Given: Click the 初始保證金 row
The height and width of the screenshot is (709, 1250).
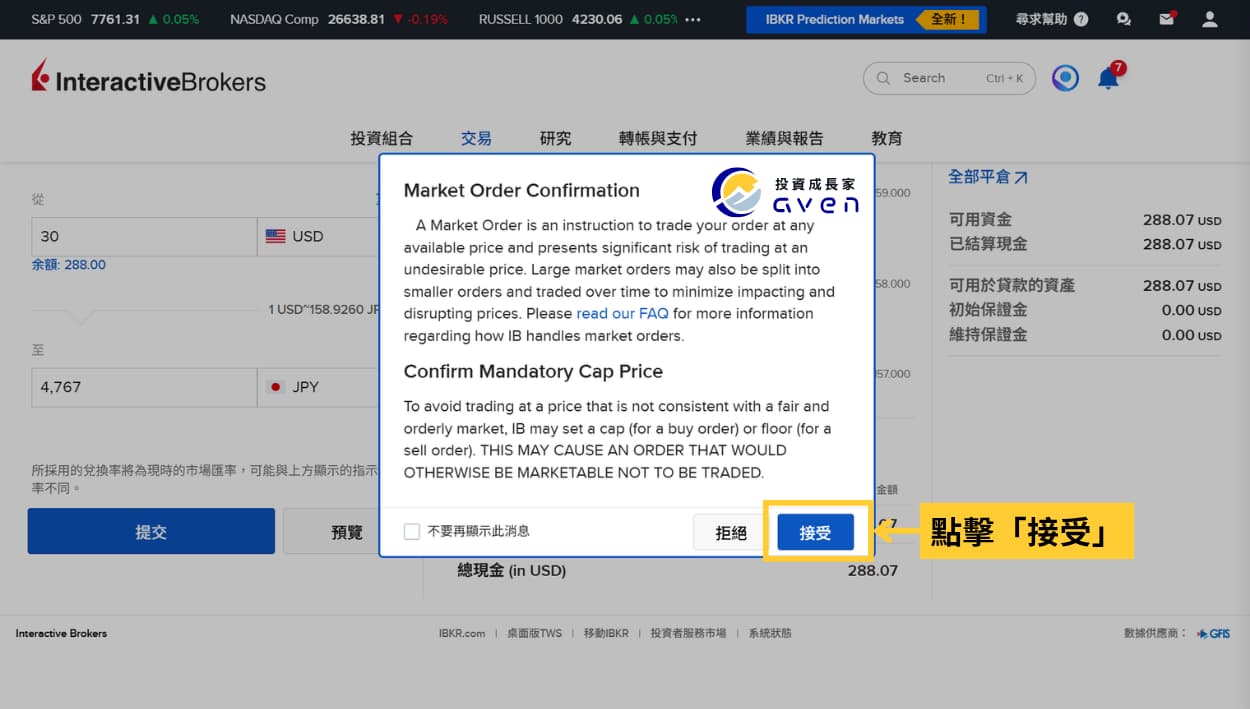Looking at the screenshot, I should (x=1085, y=310).
